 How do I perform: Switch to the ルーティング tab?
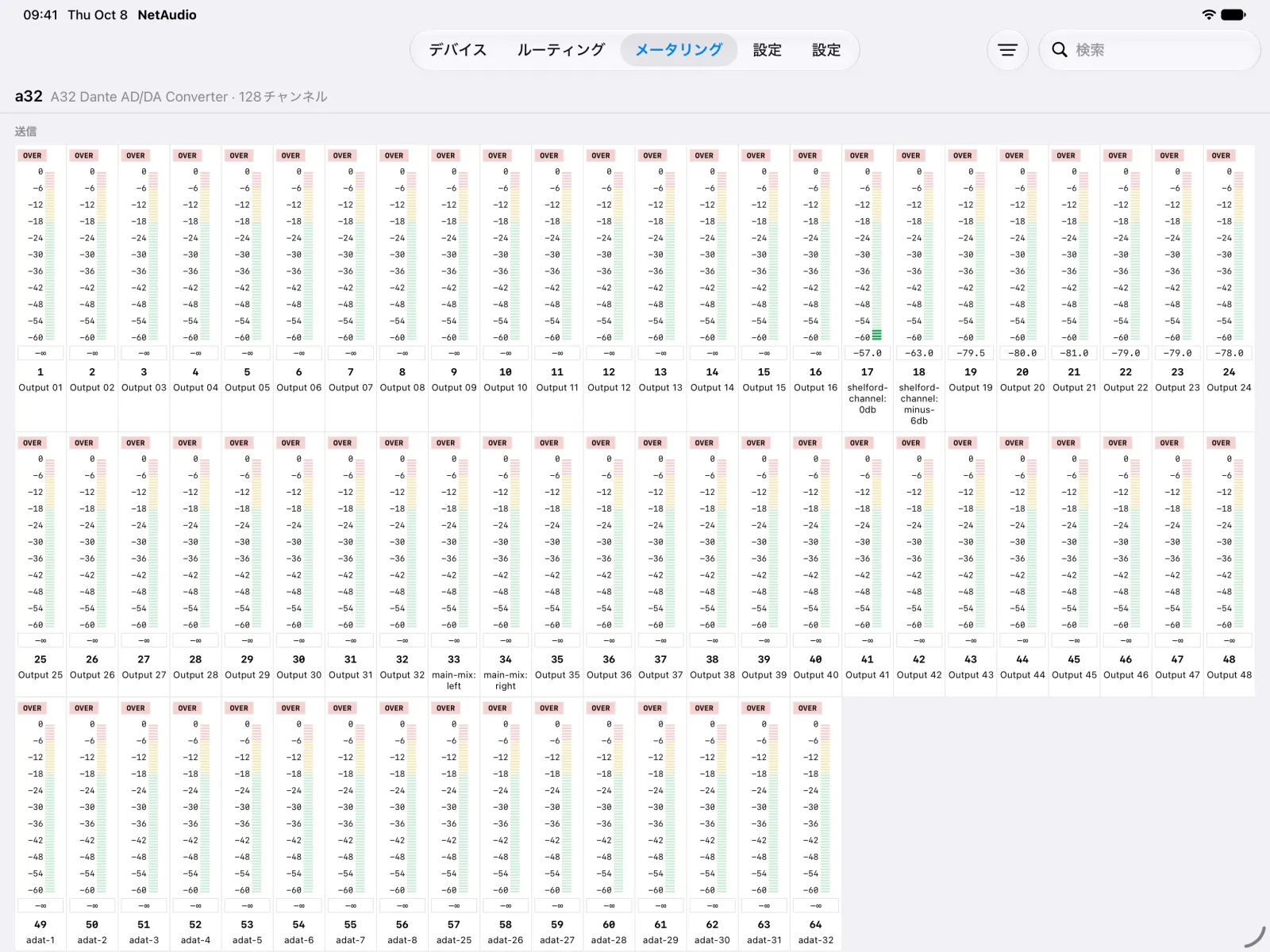(561, 50)
